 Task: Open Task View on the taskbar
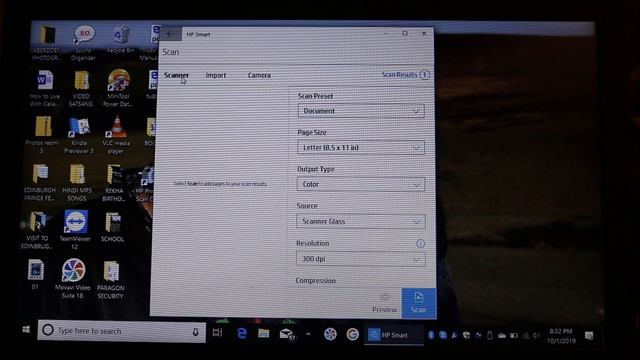[x=217, y=333]
